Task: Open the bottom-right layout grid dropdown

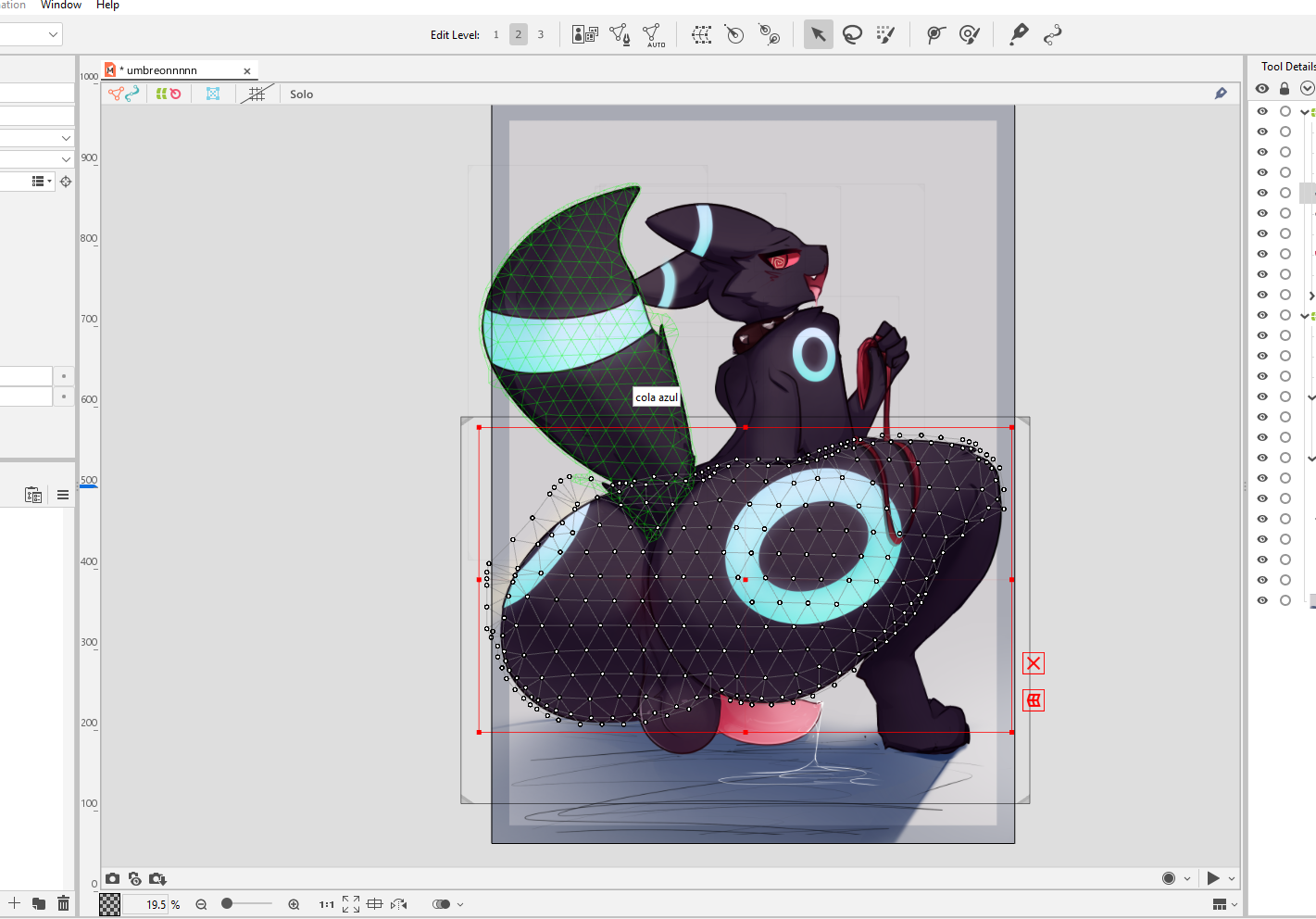Action: [1225, 904]
